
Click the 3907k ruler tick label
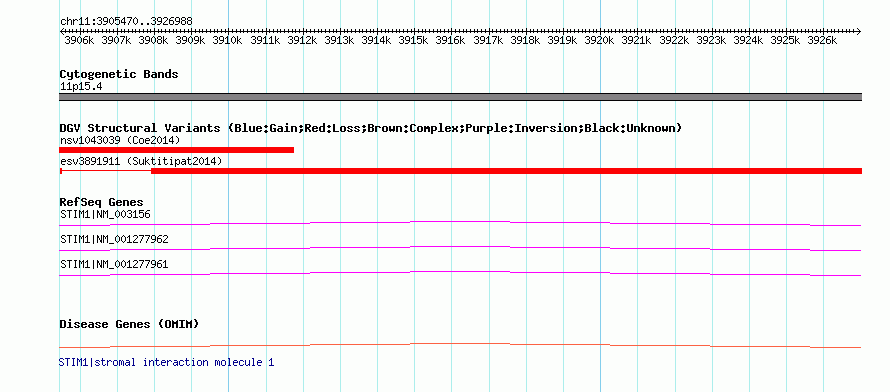[x=117, y=40]
